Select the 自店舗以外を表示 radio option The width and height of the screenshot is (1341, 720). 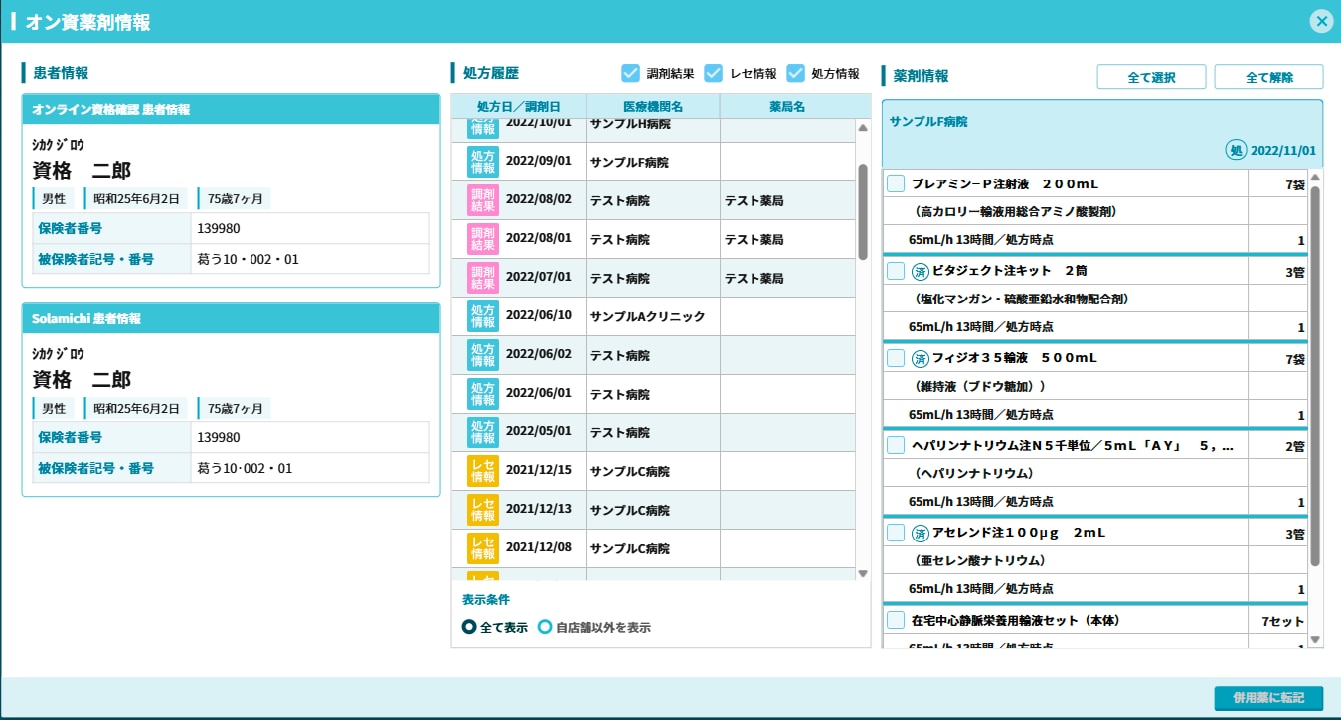[x=545, y=628]
